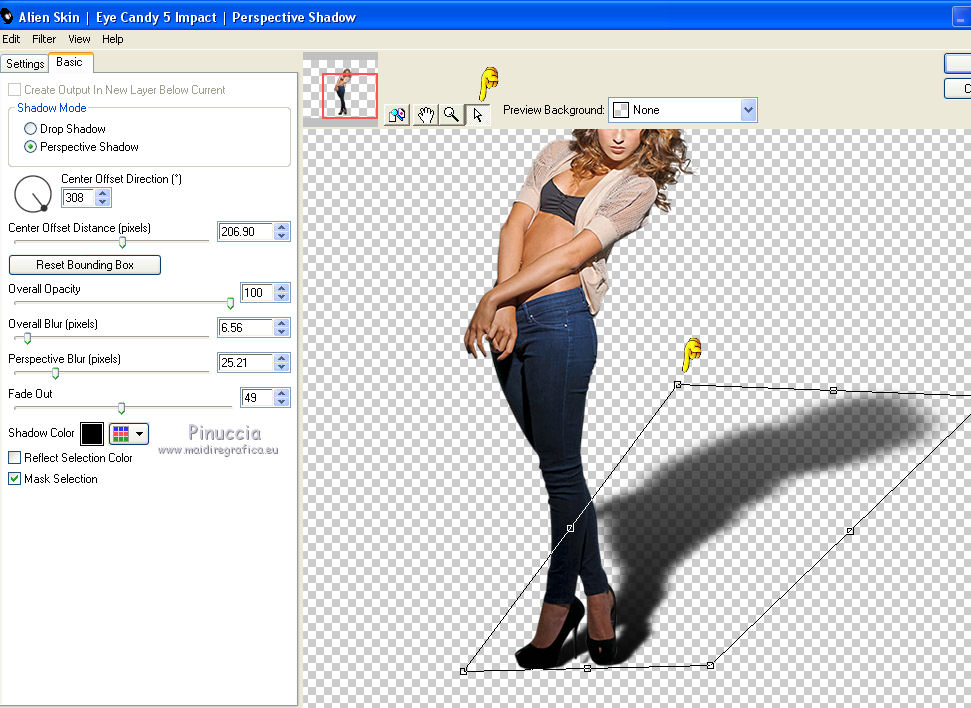Click Fade Out slider handle
Image resolution: width=971 pixels, height=708 pixels.
click(x=121, y=408)
